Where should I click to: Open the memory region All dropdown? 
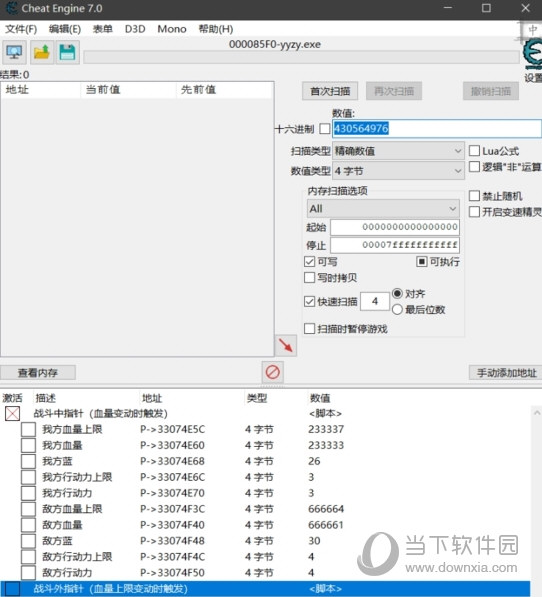click(383, 209)
